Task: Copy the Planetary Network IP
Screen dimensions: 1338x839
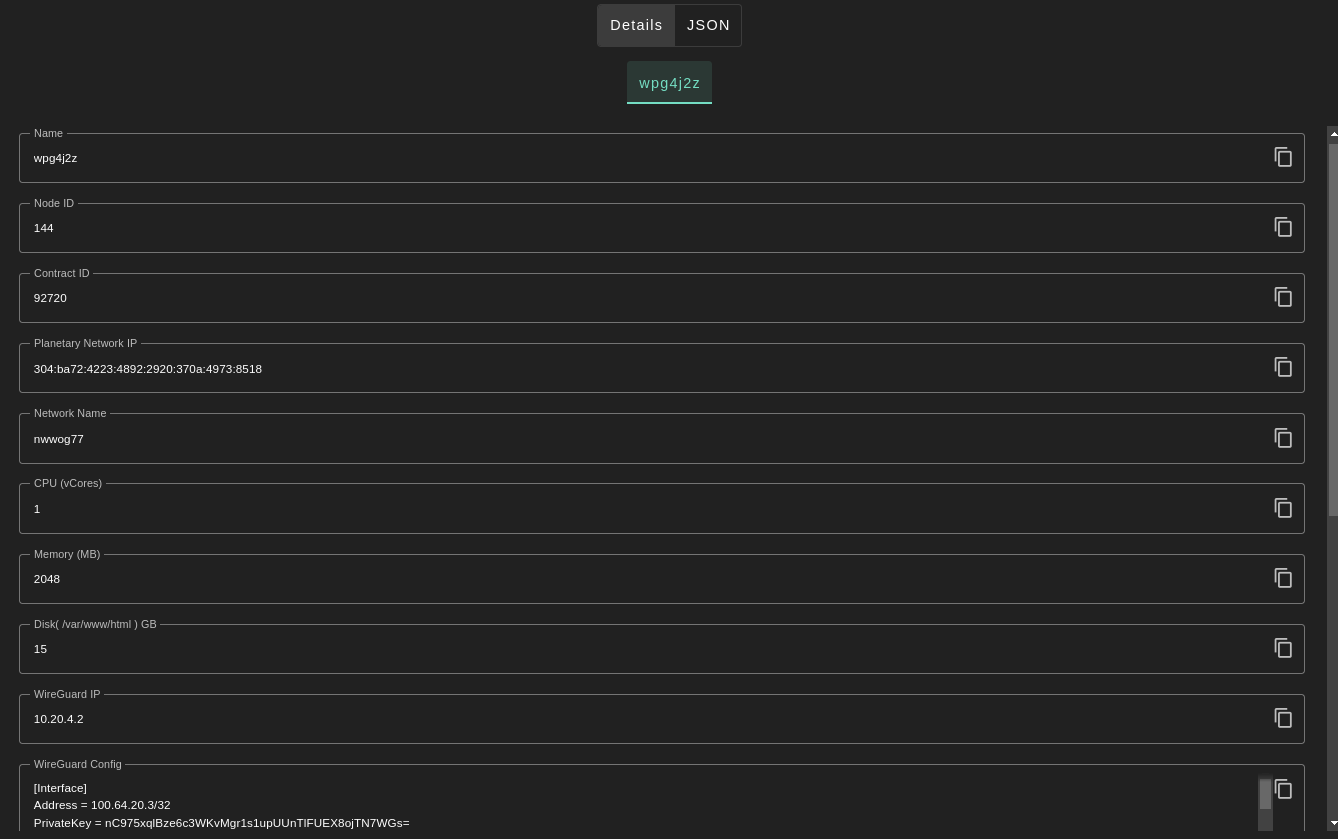Action: (1283, 367)
